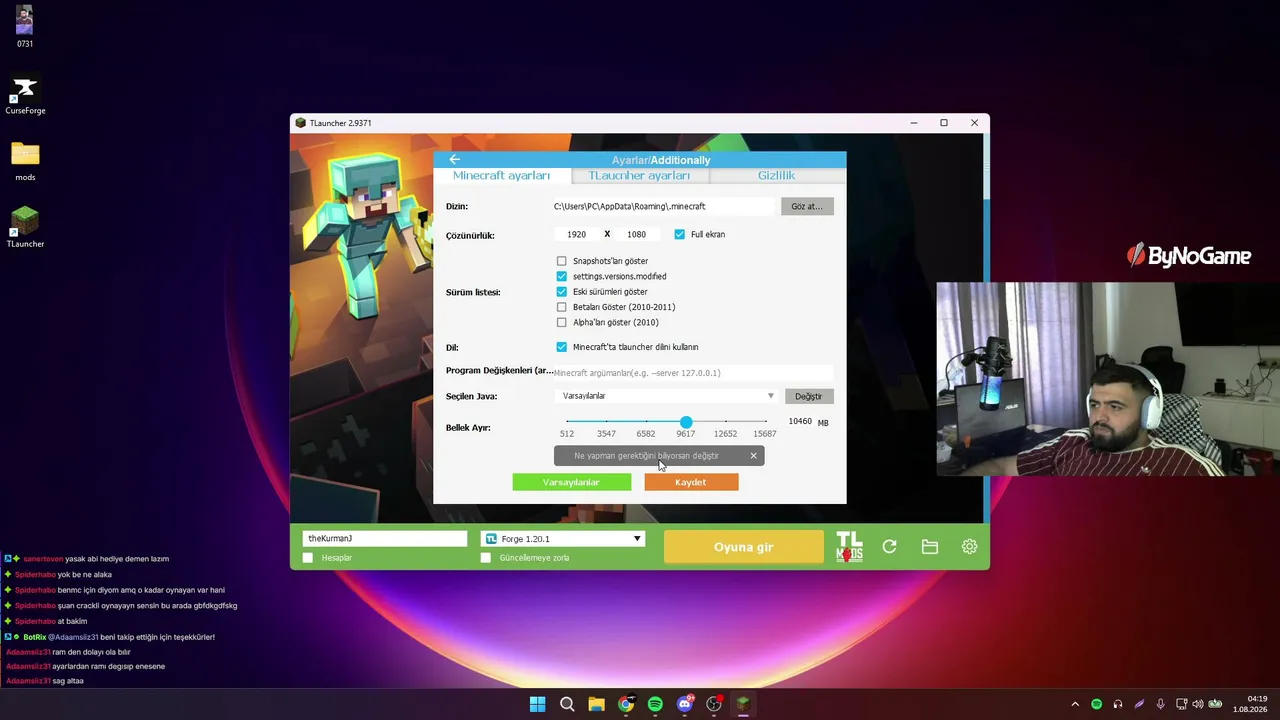Click the Minecraft block icon in taskbar
The height and width of the screenshot is (720, 1280).
[743, 704]
